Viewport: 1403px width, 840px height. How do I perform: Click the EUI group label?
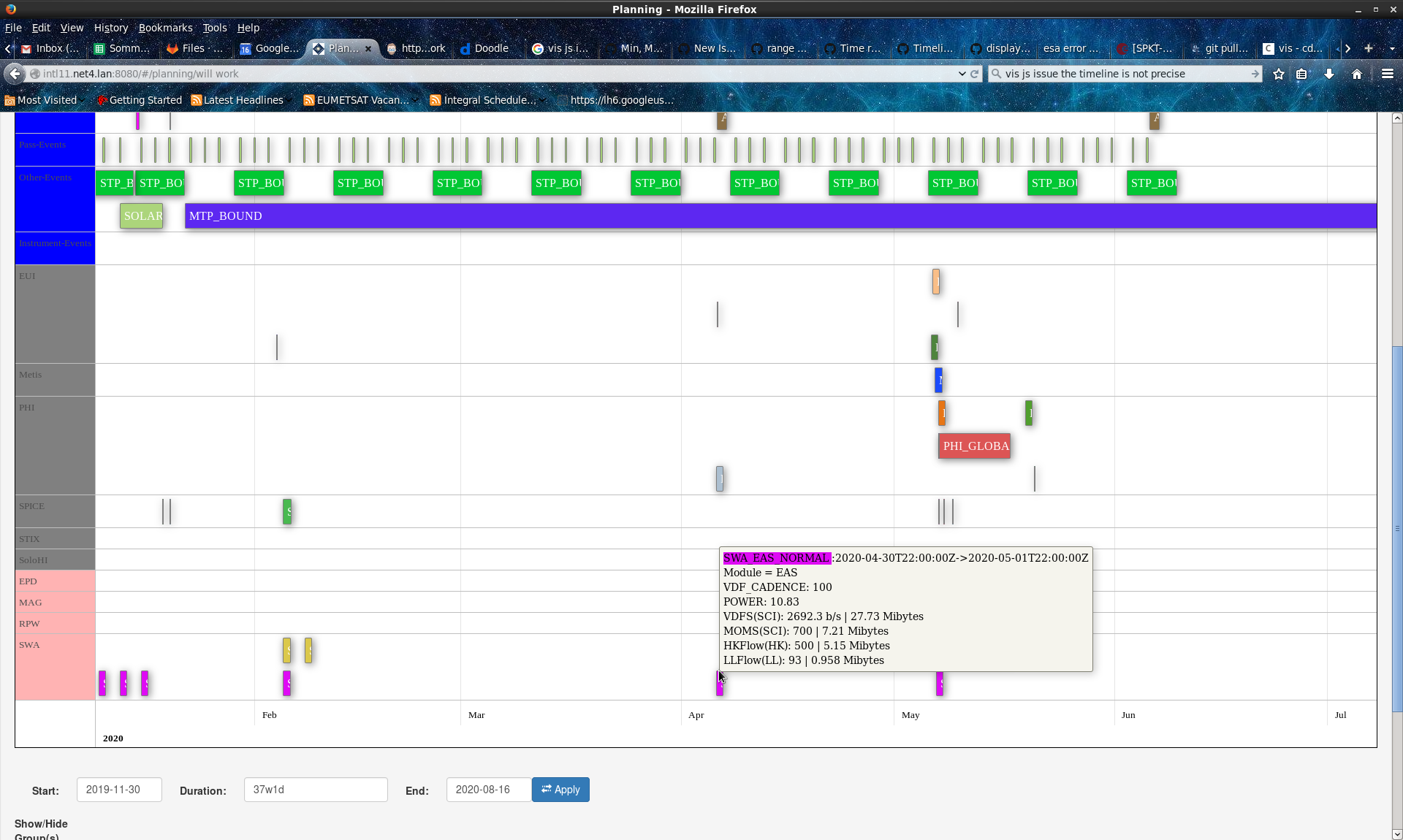pyautogui.click(x=27, y=276)
